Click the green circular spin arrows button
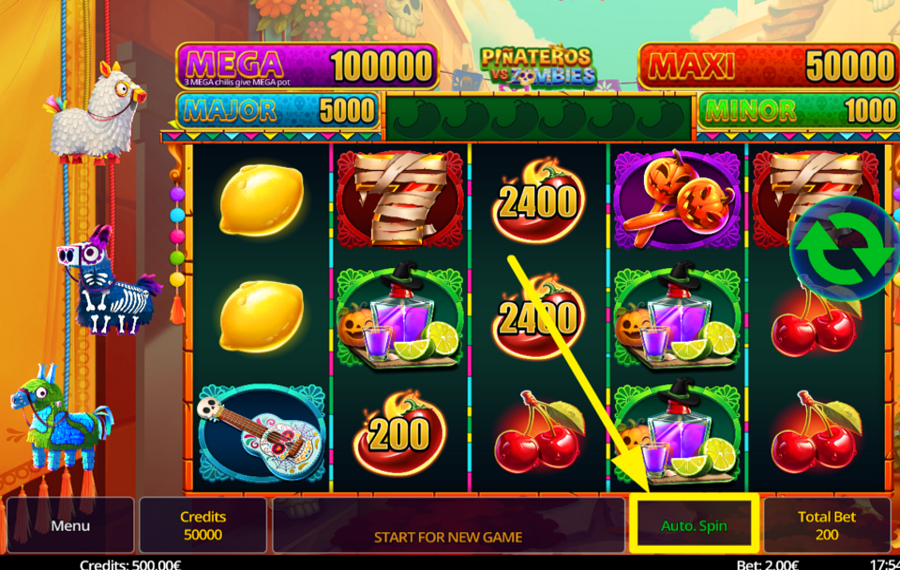The width and height of the screenshot is (900, 570). (x=845, y=249)
